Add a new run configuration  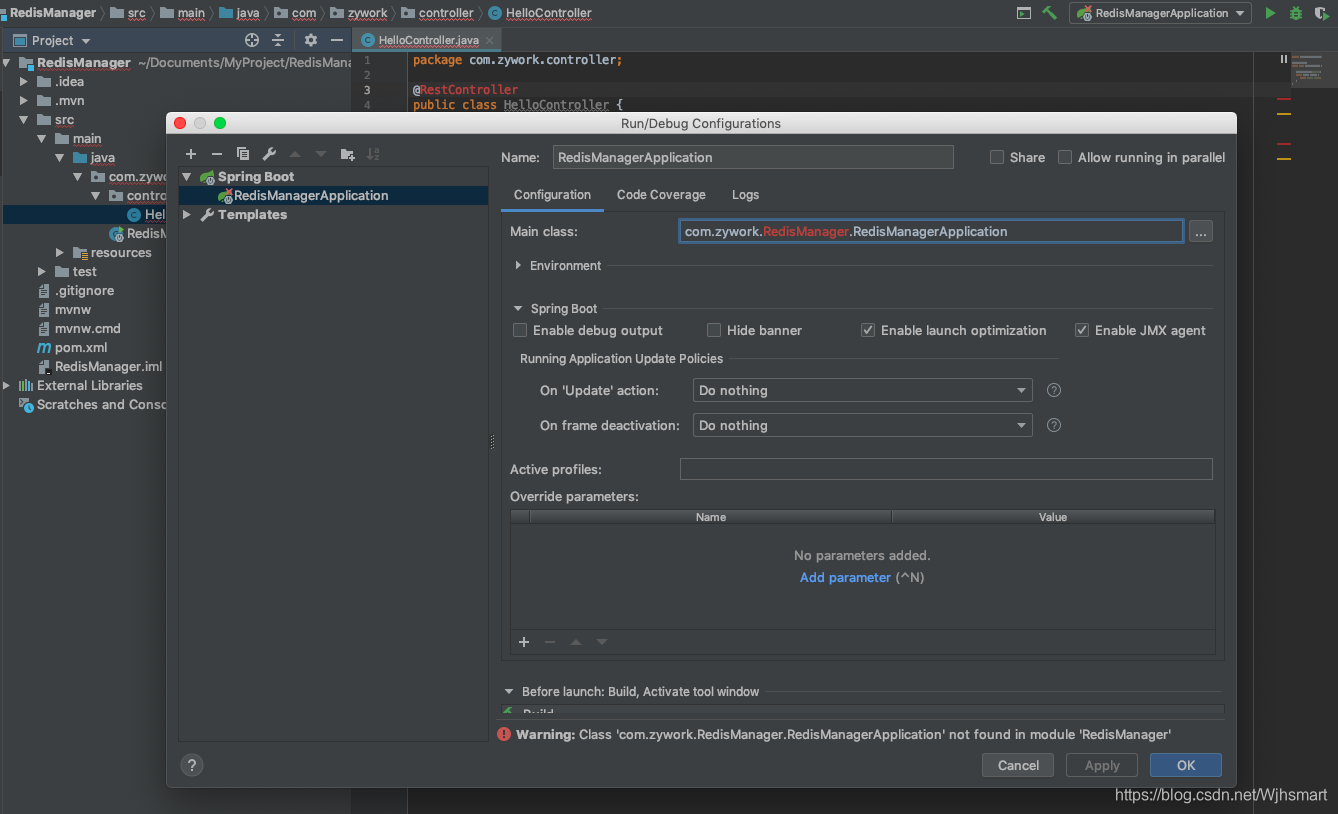191,154
